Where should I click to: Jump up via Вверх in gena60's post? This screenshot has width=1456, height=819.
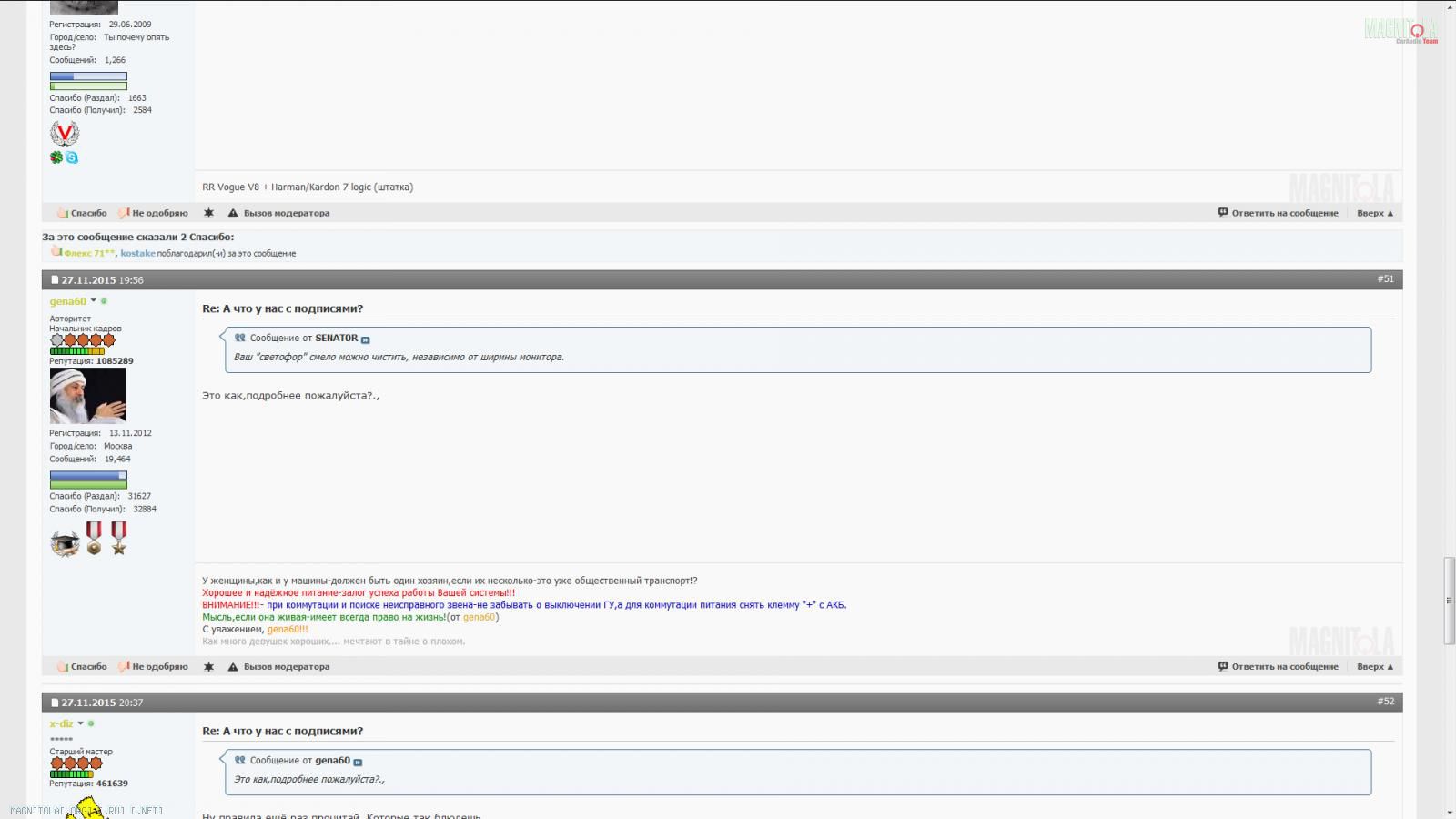[x=1374, y=667]
